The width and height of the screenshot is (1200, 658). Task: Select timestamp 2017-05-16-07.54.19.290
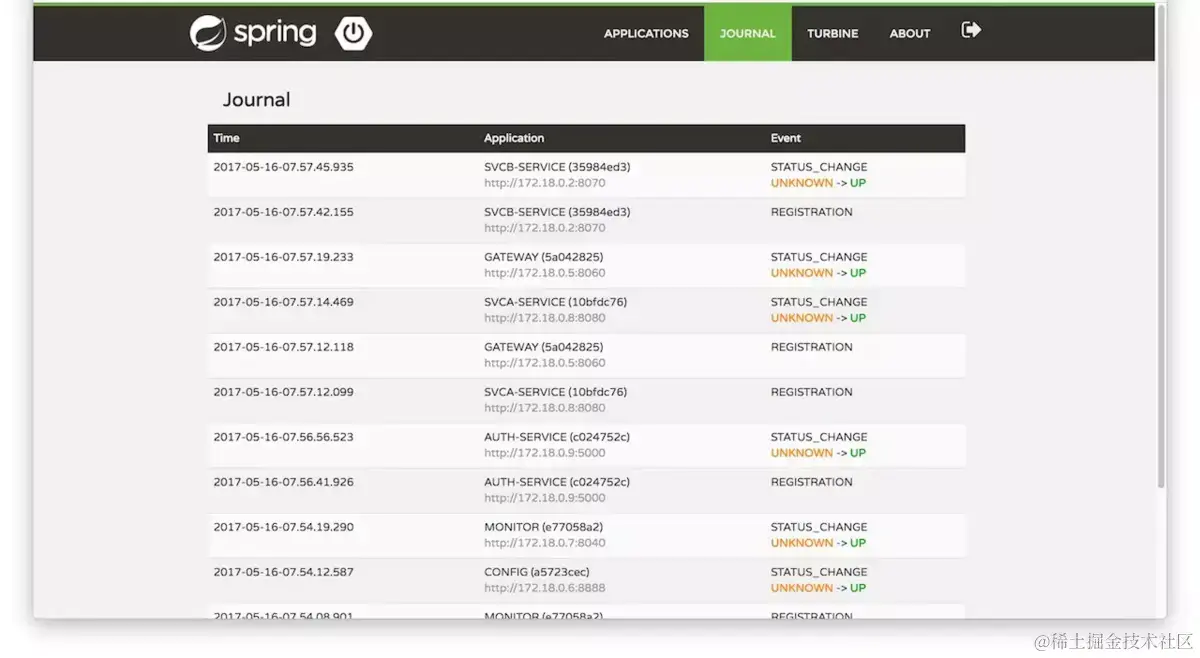click(x=283, y=527)
